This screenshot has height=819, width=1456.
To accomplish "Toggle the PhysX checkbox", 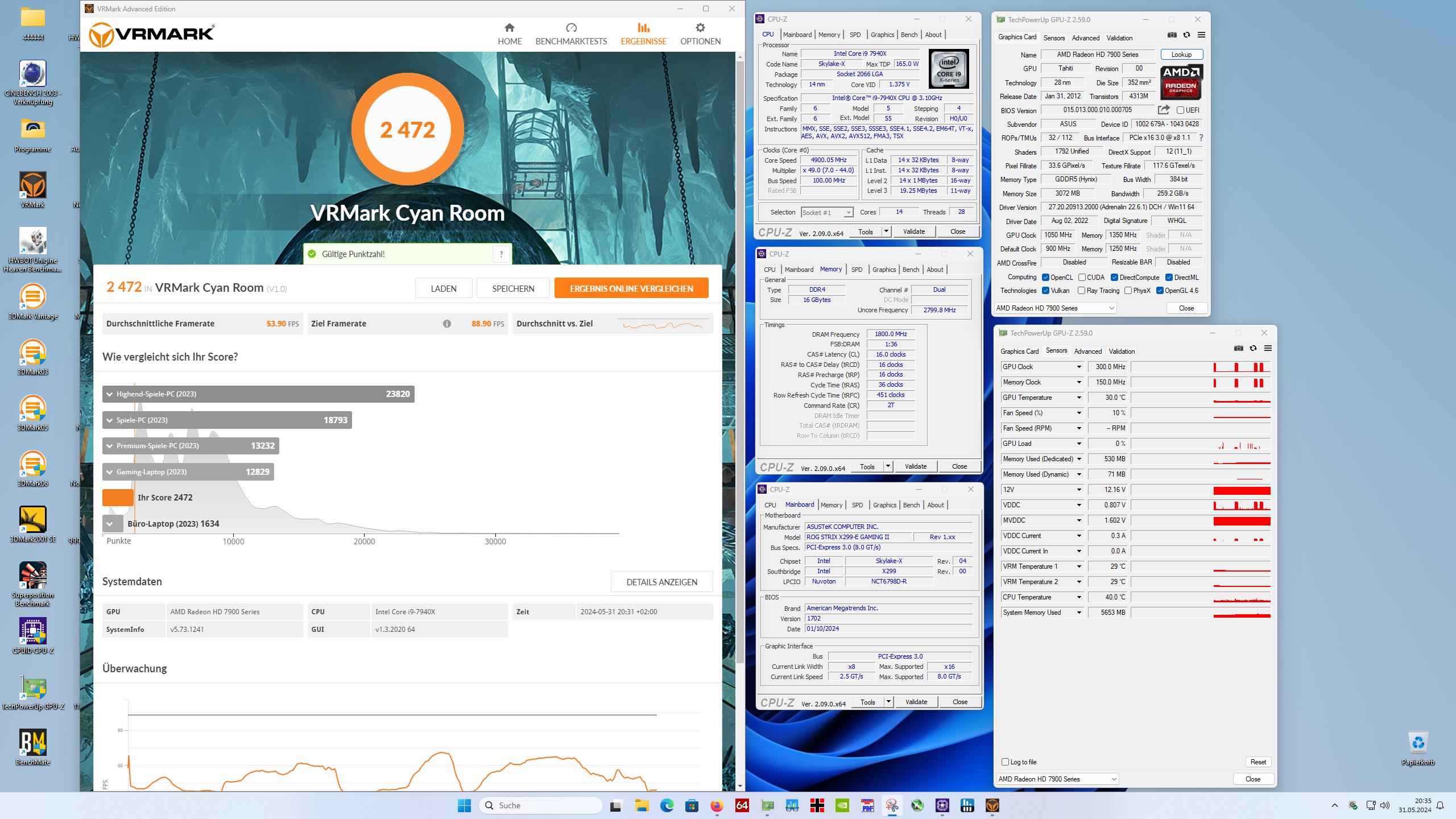I will click(1128, 291).
